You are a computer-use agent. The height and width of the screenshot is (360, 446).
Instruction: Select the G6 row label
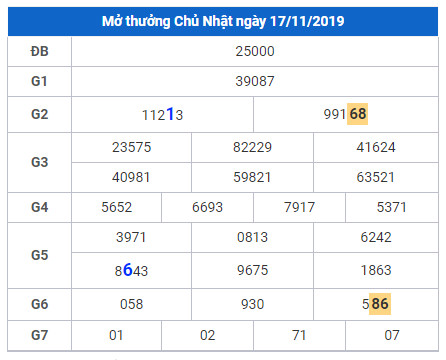coord(40,304)
